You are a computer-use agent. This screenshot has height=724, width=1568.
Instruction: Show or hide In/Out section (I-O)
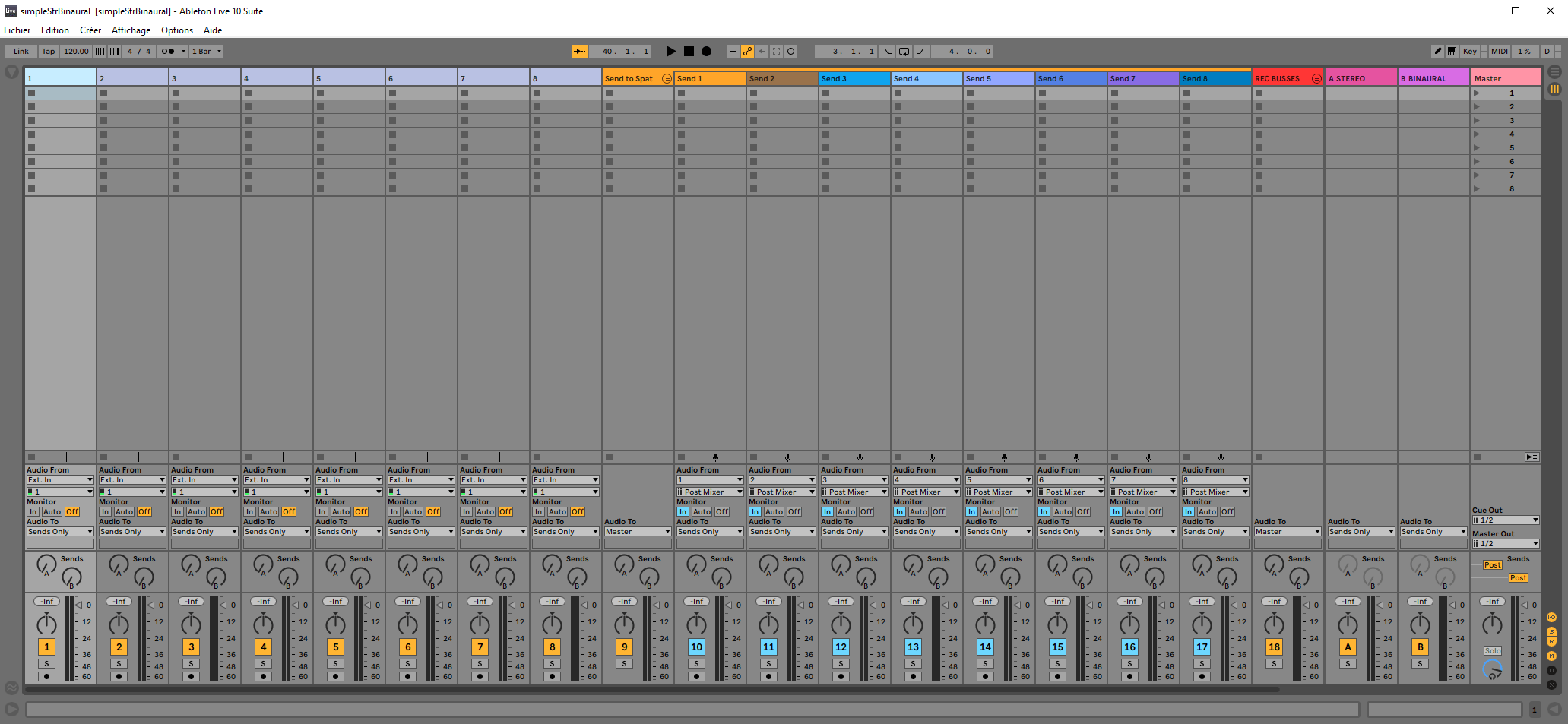[1552, 617]
